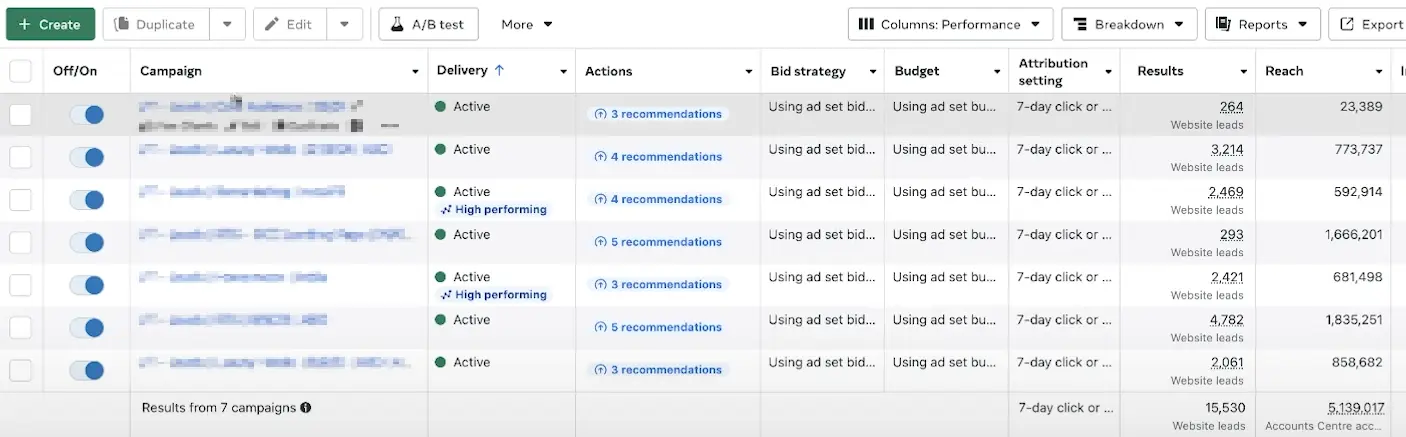Click the Reports icon in toolbar
Image resolution: width=1406 pixels, height=437 pixels.
click(1223, 24)
